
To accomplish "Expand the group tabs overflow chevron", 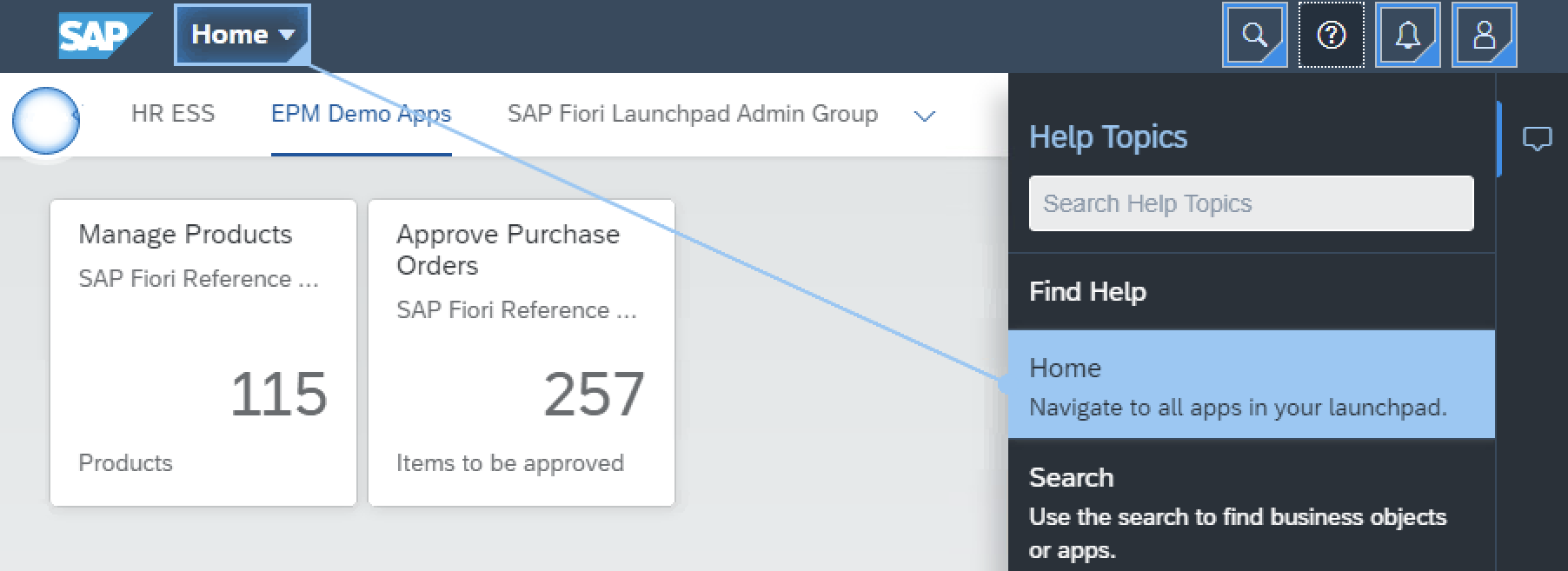I will 925,116.
